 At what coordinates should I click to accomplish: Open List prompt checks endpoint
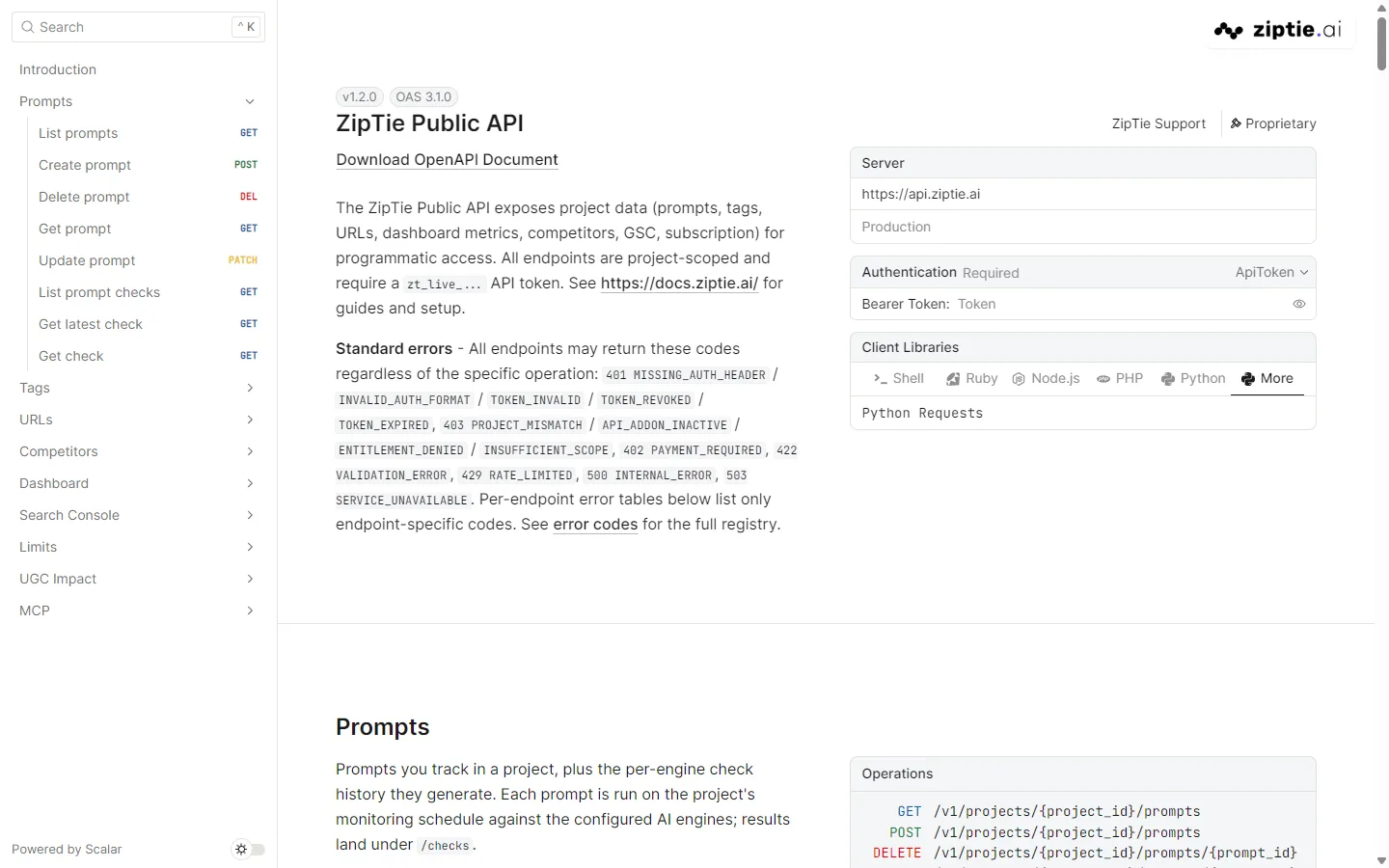click(x=148, y=292)
